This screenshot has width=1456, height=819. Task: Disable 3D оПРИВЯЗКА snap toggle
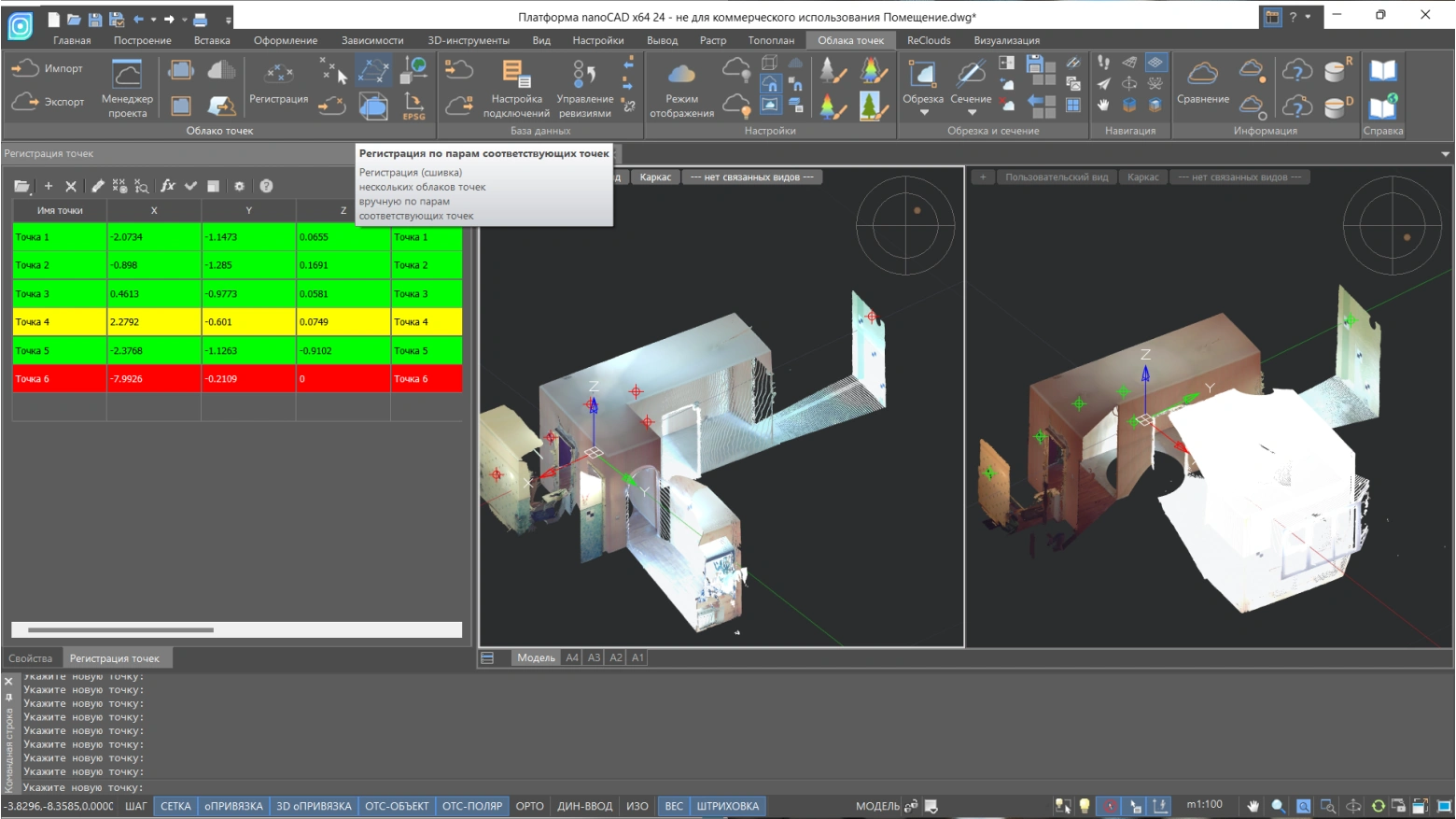(x=314, y=806)
